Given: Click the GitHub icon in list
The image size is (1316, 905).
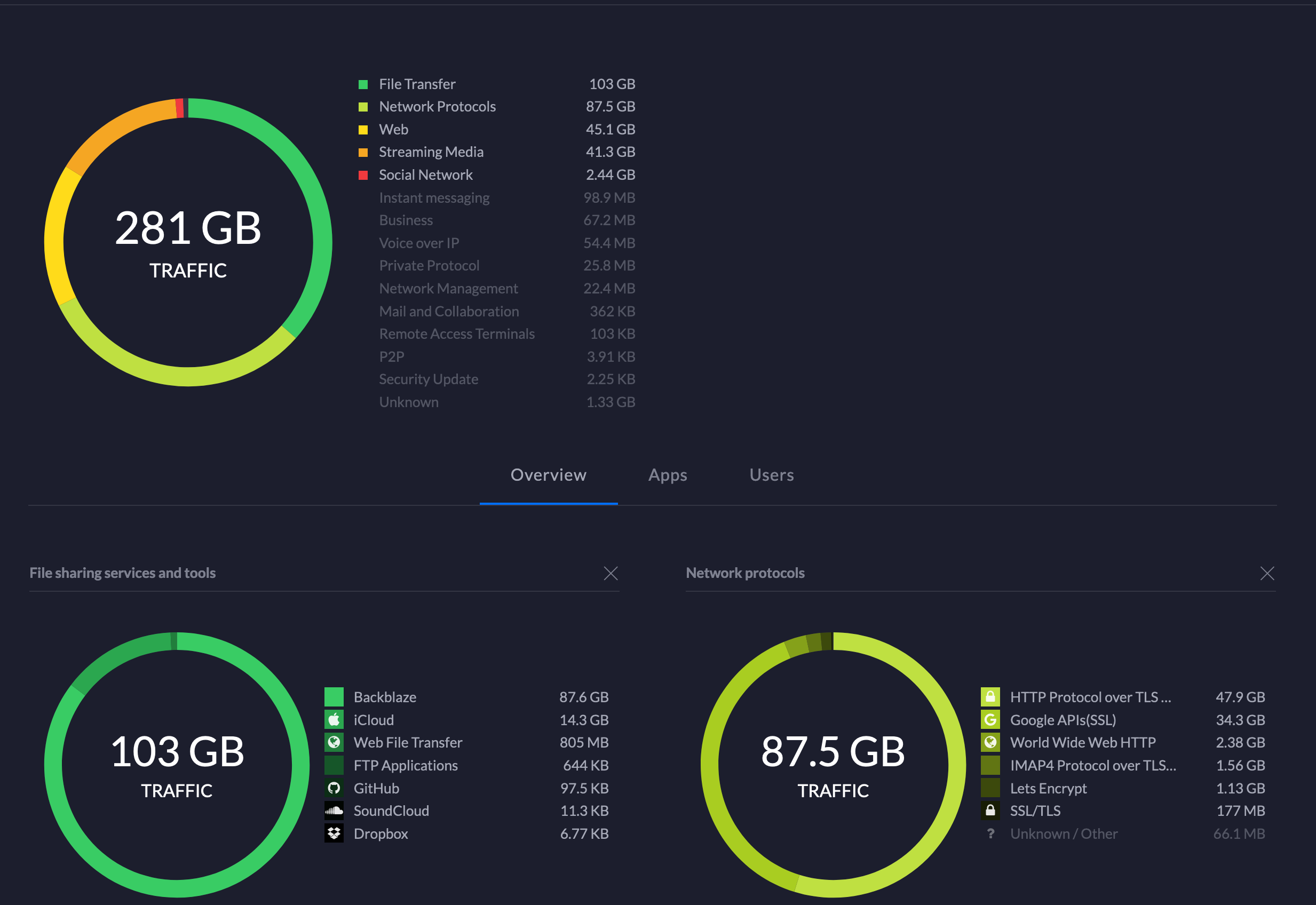Looking at the screenshot, I should tap(334, 788).
